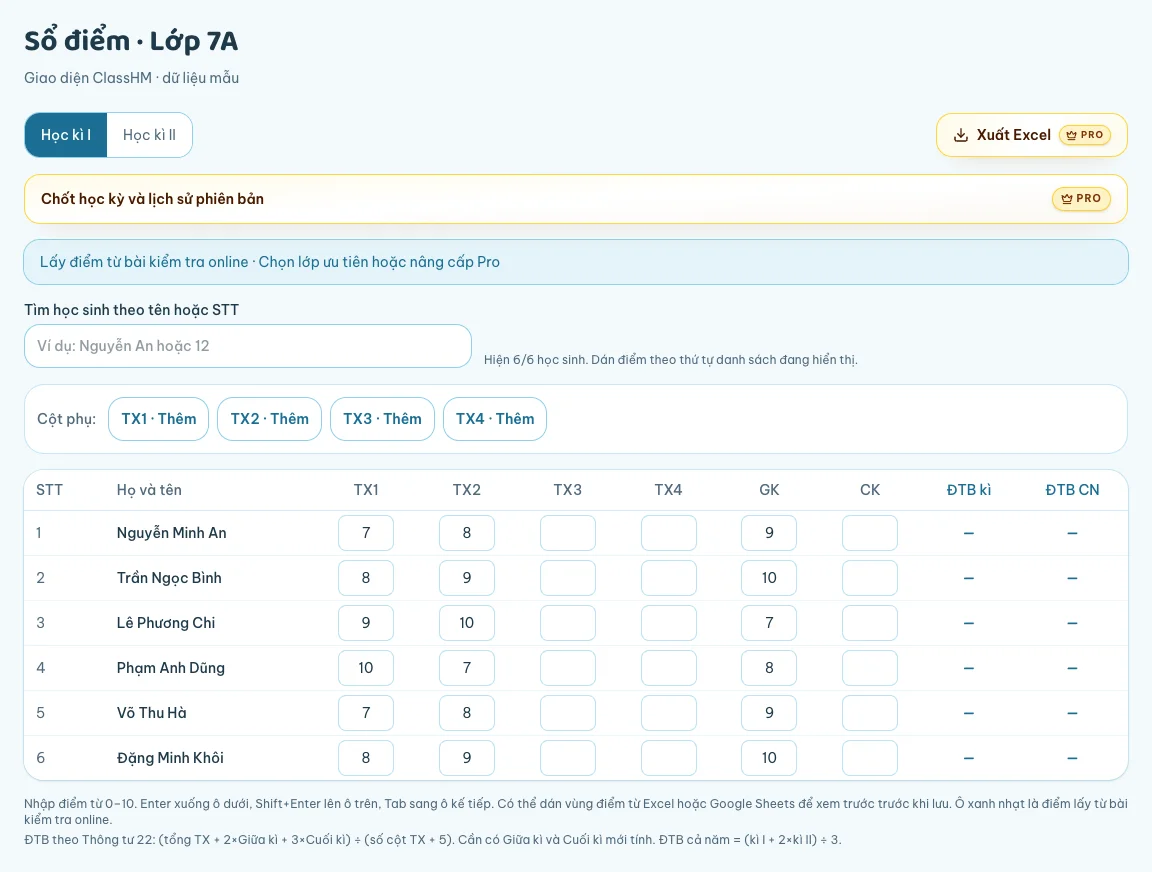Viewport: 1152px width, 872px height.
Task: Click the CK cell for Nguyễn Minh An
Action: [870, 533]
